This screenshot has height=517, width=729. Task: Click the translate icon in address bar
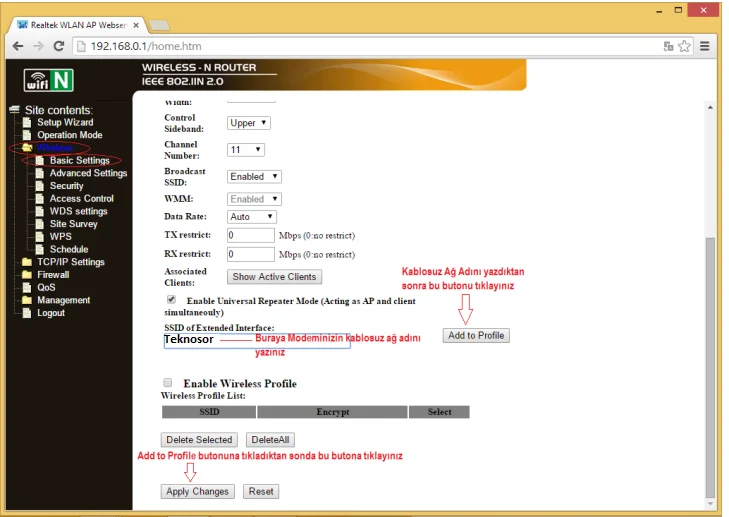[668, 46]
